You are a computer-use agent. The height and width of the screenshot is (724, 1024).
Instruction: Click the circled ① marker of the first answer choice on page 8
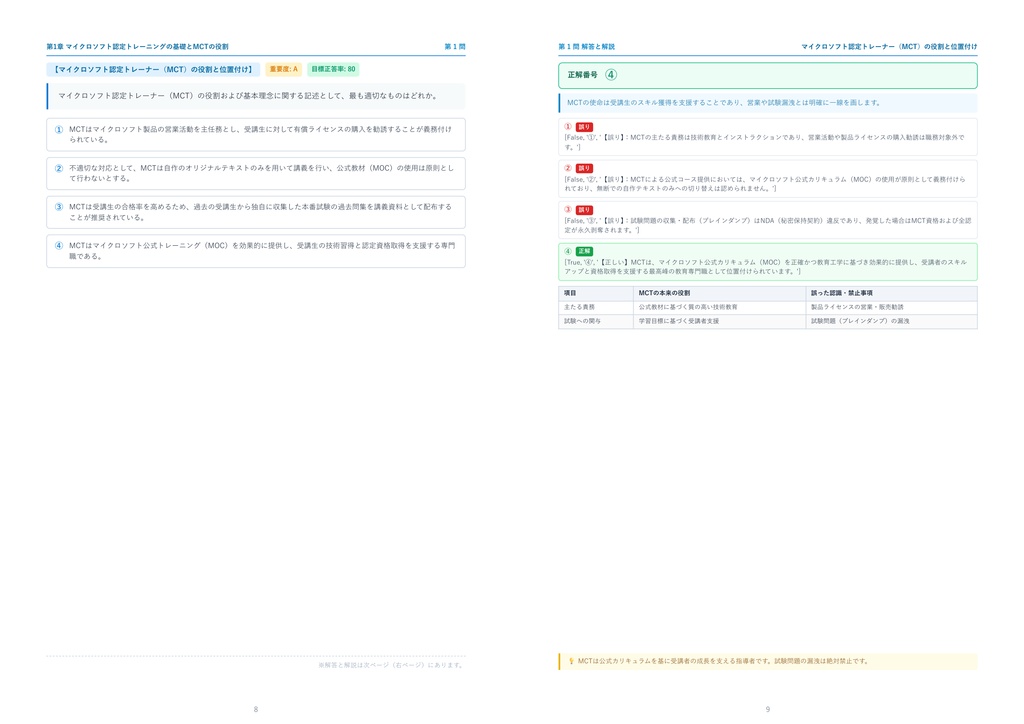tap(59, 129)
